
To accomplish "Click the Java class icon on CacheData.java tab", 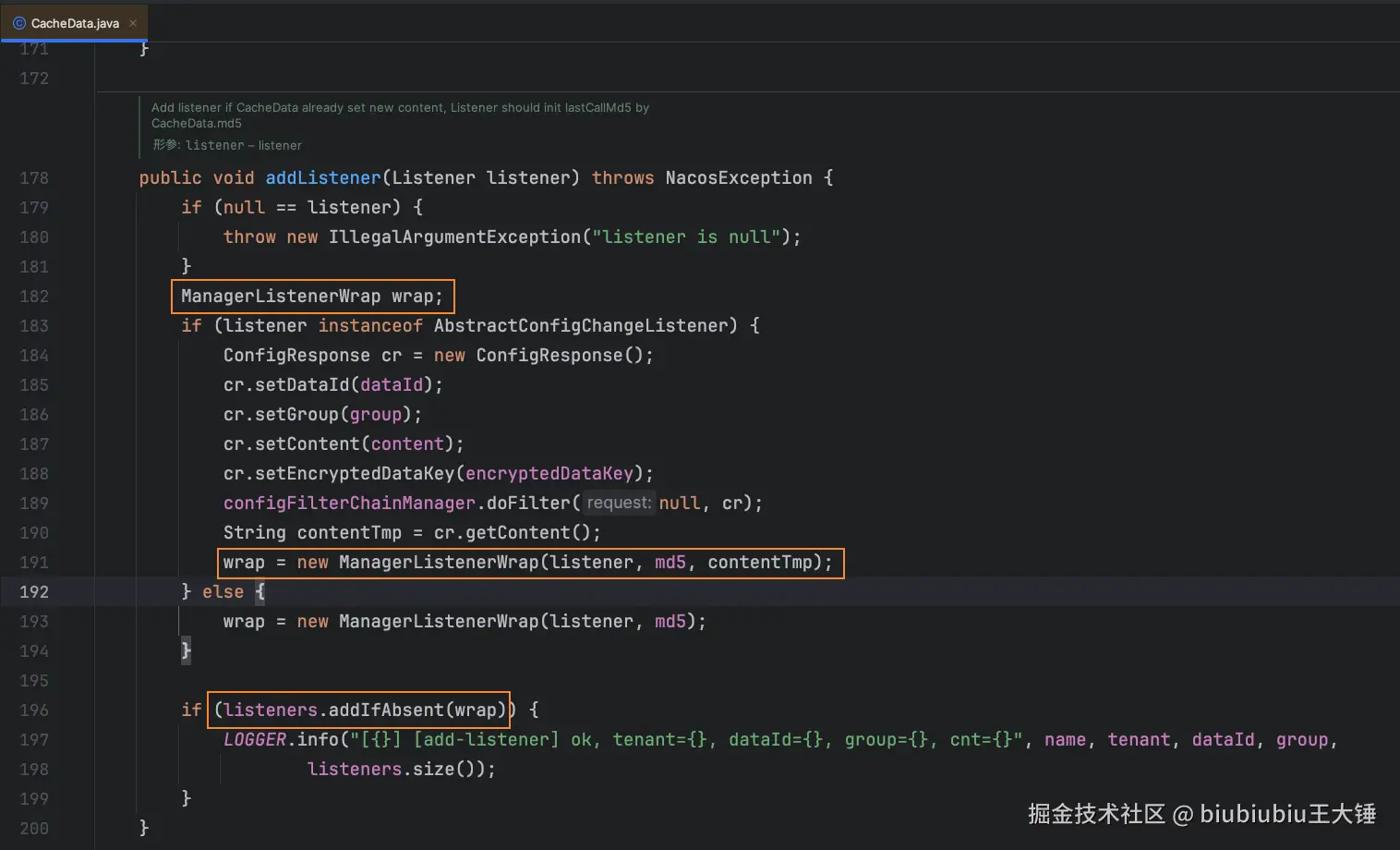I will coord(18,23).
